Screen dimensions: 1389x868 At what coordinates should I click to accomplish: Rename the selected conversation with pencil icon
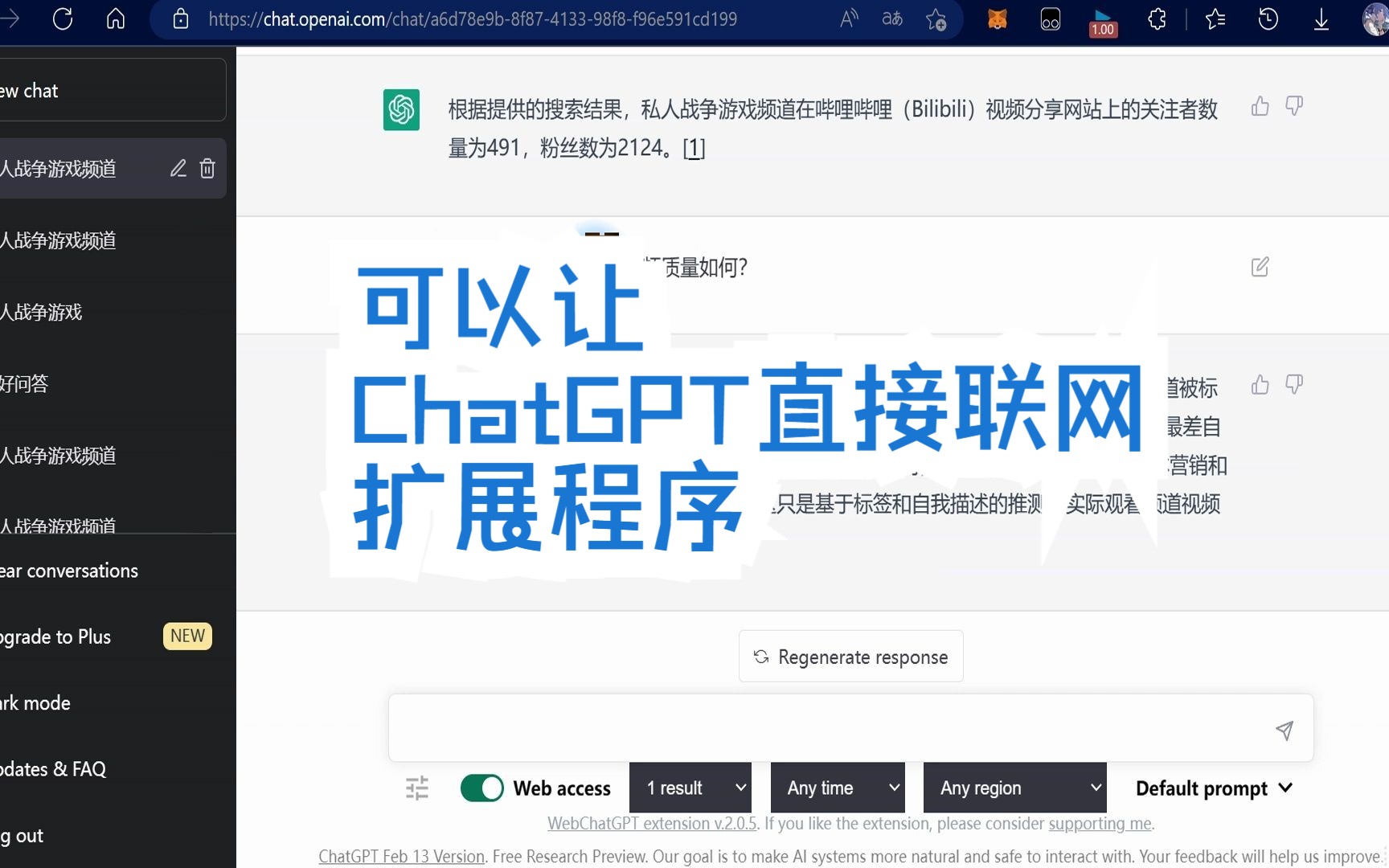point(178,168)
